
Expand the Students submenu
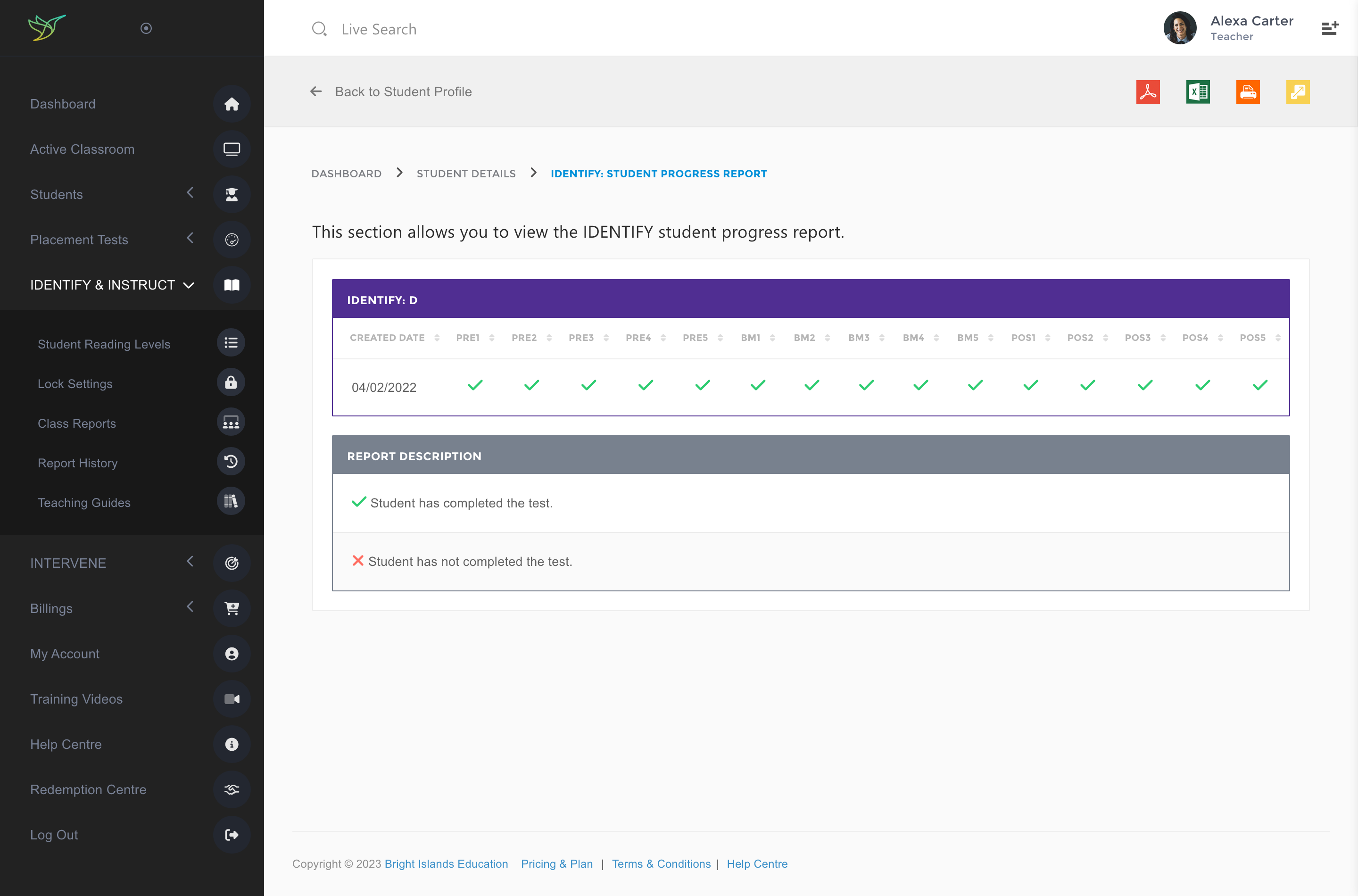(x=190, y=193)
